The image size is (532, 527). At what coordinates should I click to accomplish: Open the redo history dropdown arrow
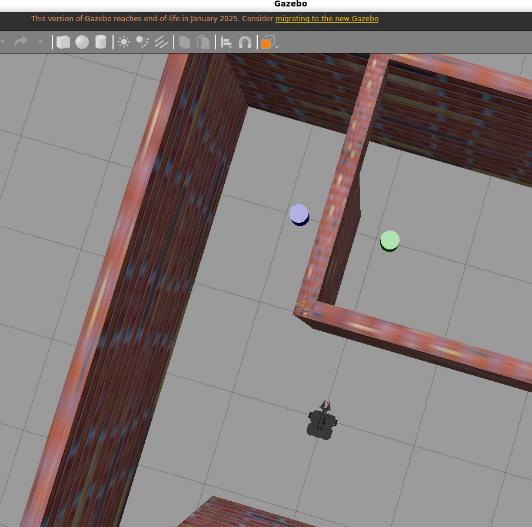click(x=40, y=42)
